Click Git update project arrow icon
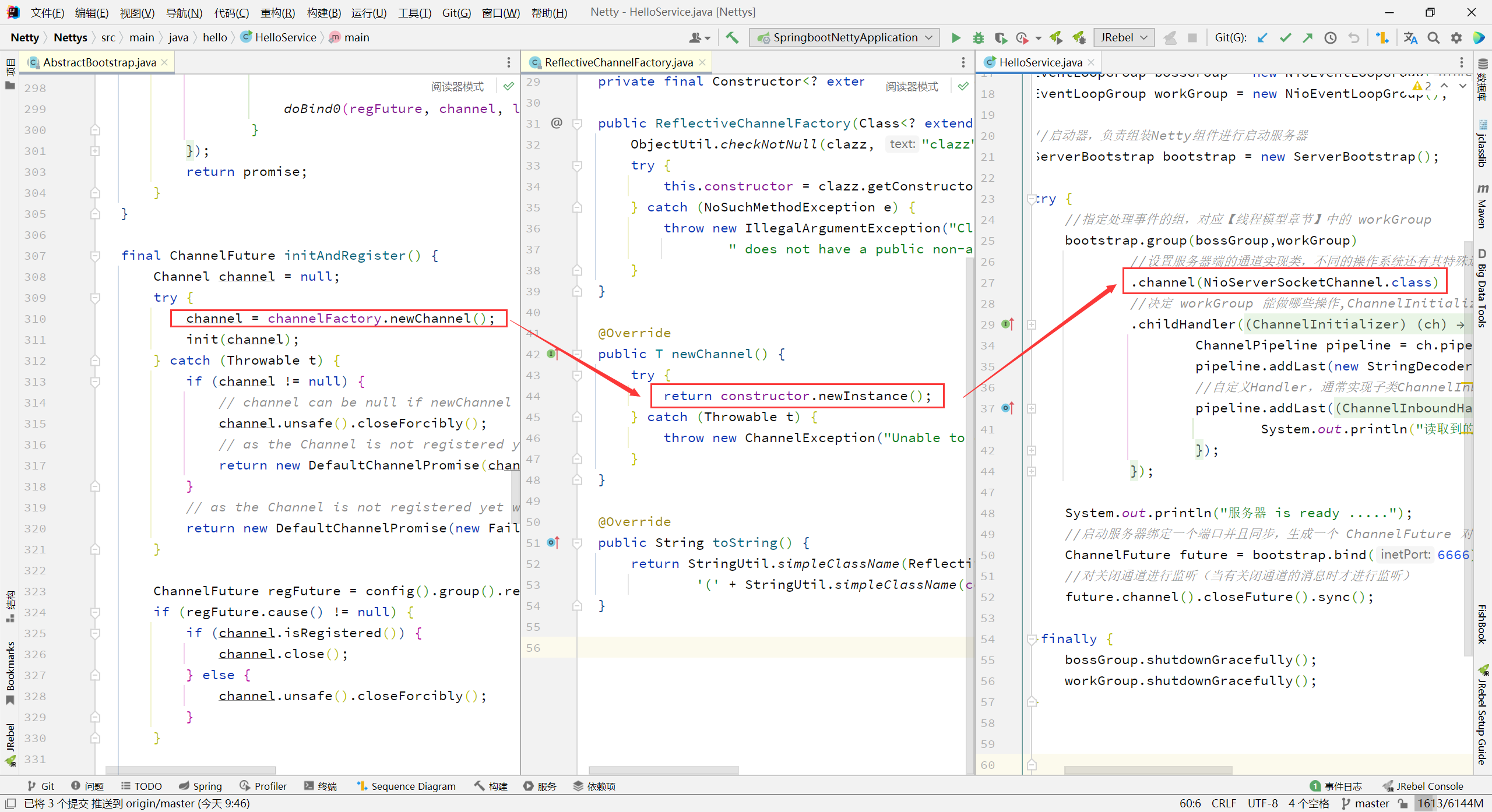The image size is (1492, 812). pos(1262,38)
